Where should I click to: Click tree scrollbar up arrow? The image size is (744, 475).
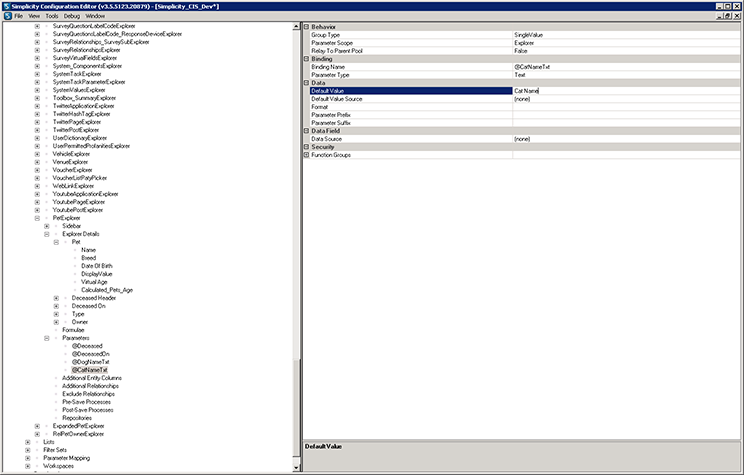(x=297, y=27)
